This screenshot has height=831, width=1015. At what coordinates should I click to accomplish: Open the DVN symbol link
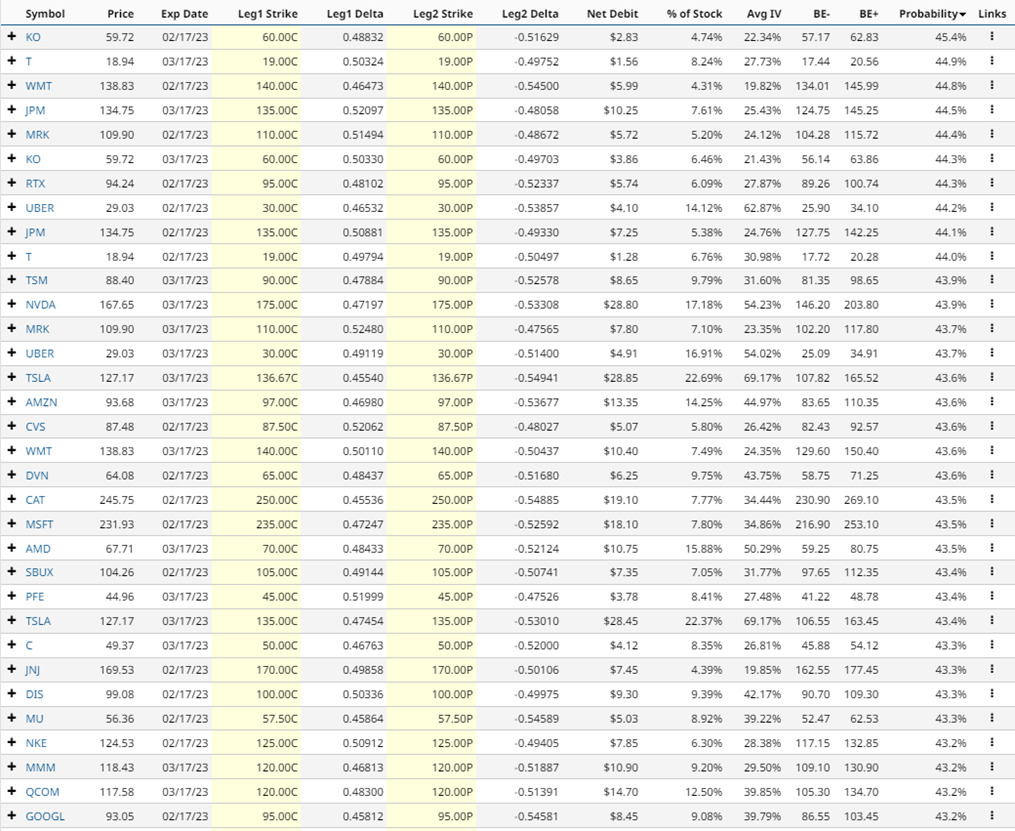tap(37, 475)
